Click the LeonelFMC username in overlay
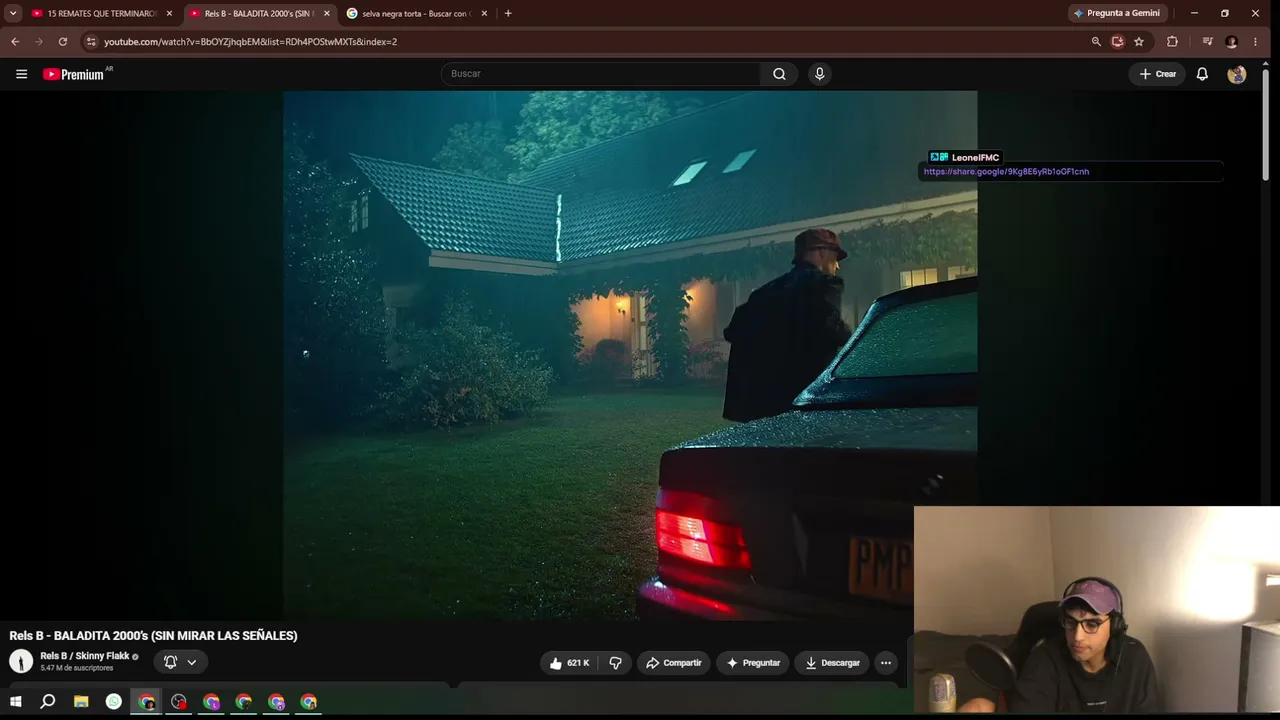This screenshot has height=720, width=1280. click(x=975, y=157)
